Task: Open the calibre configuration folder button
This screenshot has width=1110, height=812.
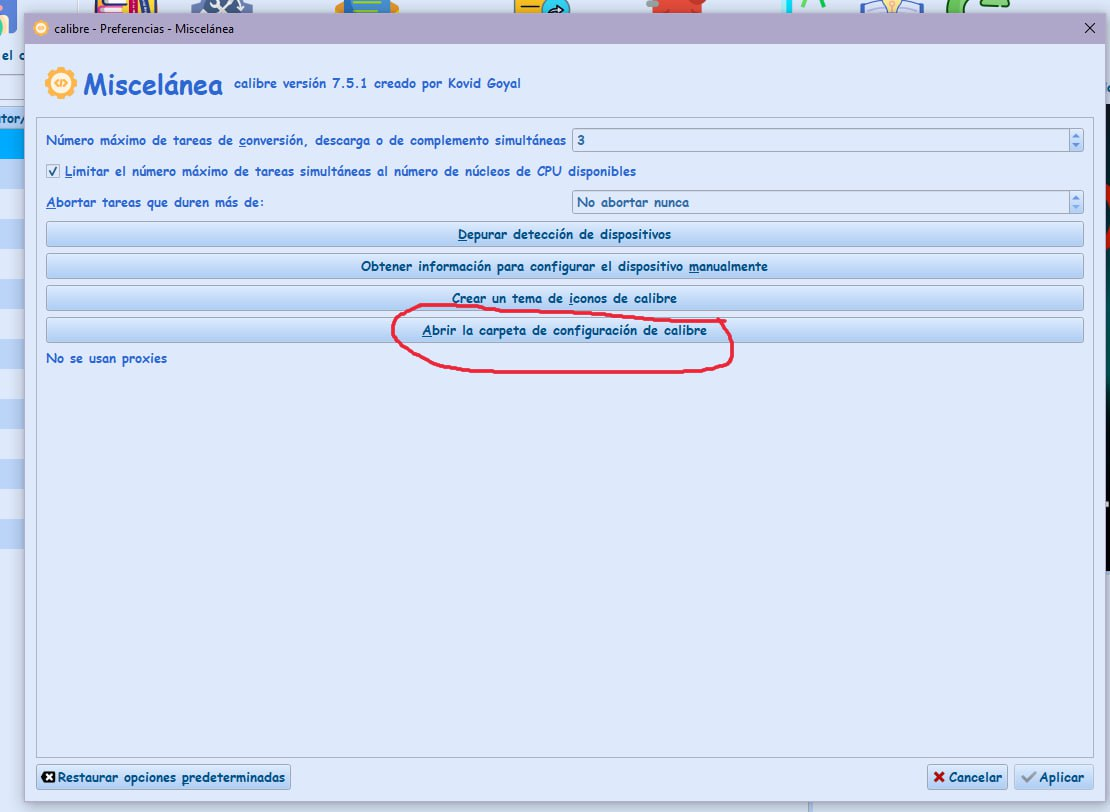Action: pyautogui.click(x=564, y=331)
